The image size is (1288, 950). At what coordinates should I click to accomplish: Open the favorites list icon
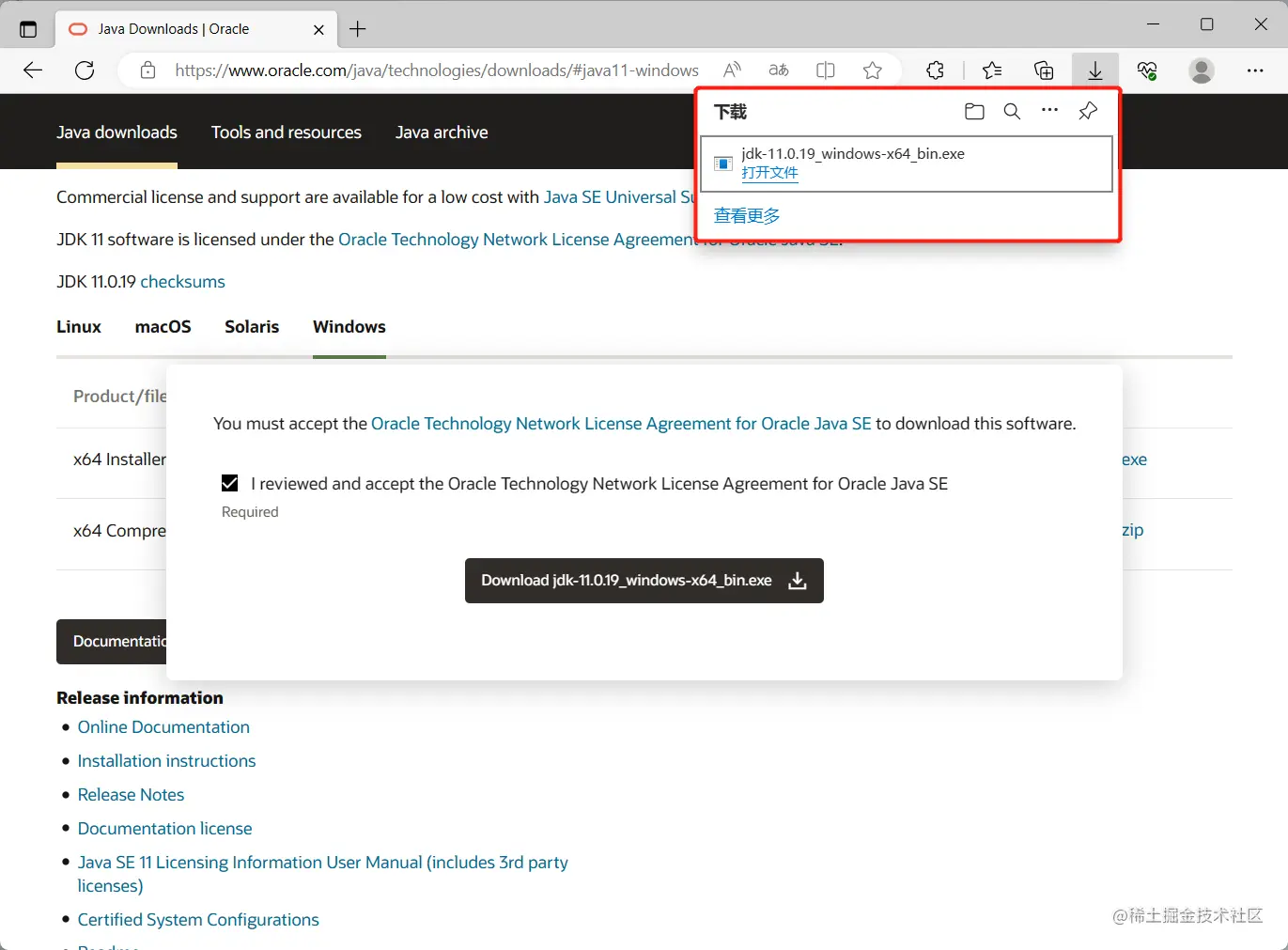coord(992,70)
